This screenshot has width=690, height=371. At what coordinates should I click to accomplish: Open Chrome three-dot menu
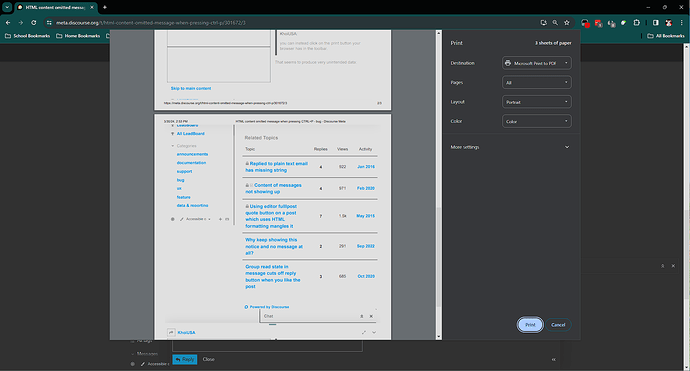click(682, 22)
